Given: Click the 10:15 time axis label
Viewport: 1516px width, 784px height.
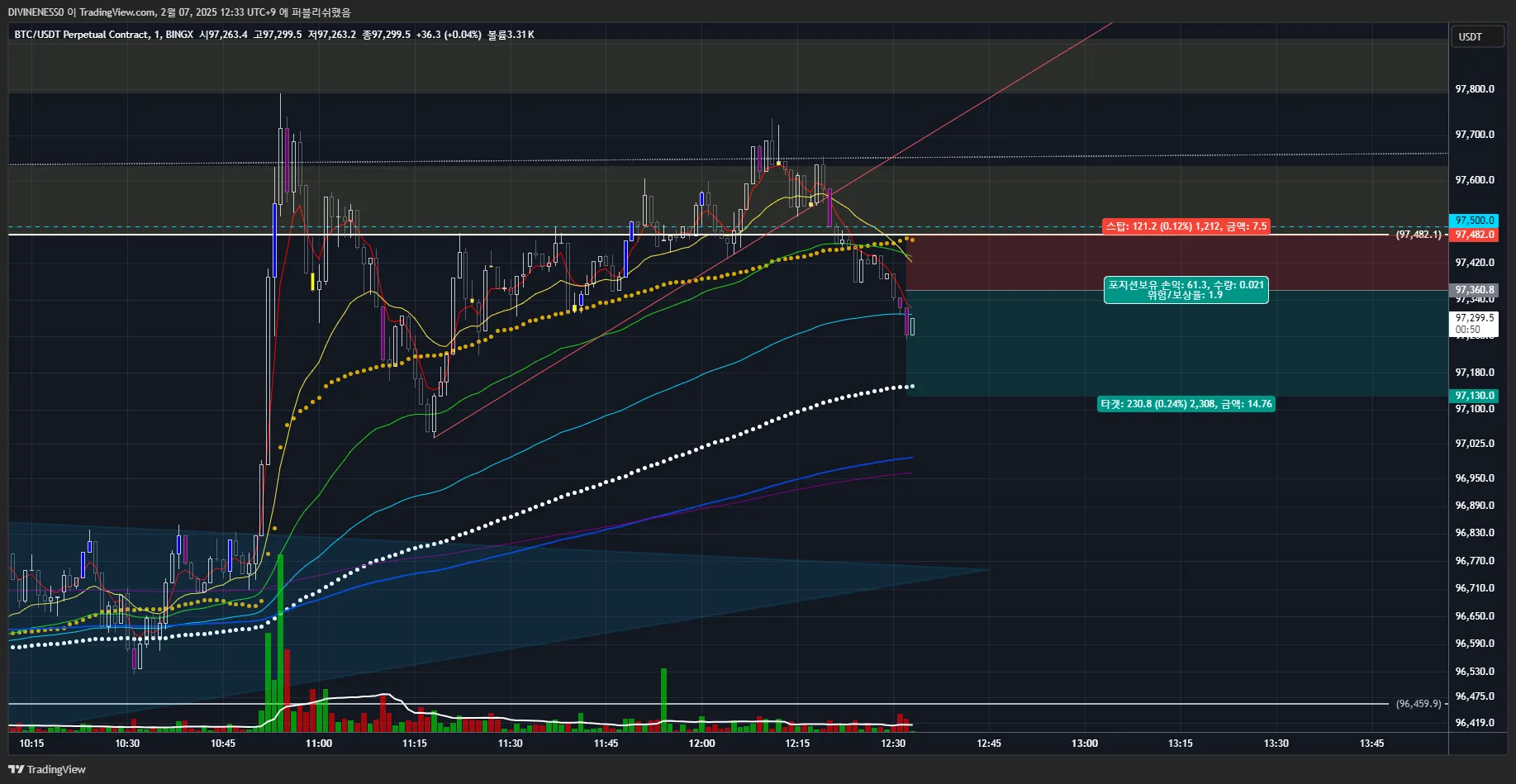Looking at the screenshot, I should point(31,744).
